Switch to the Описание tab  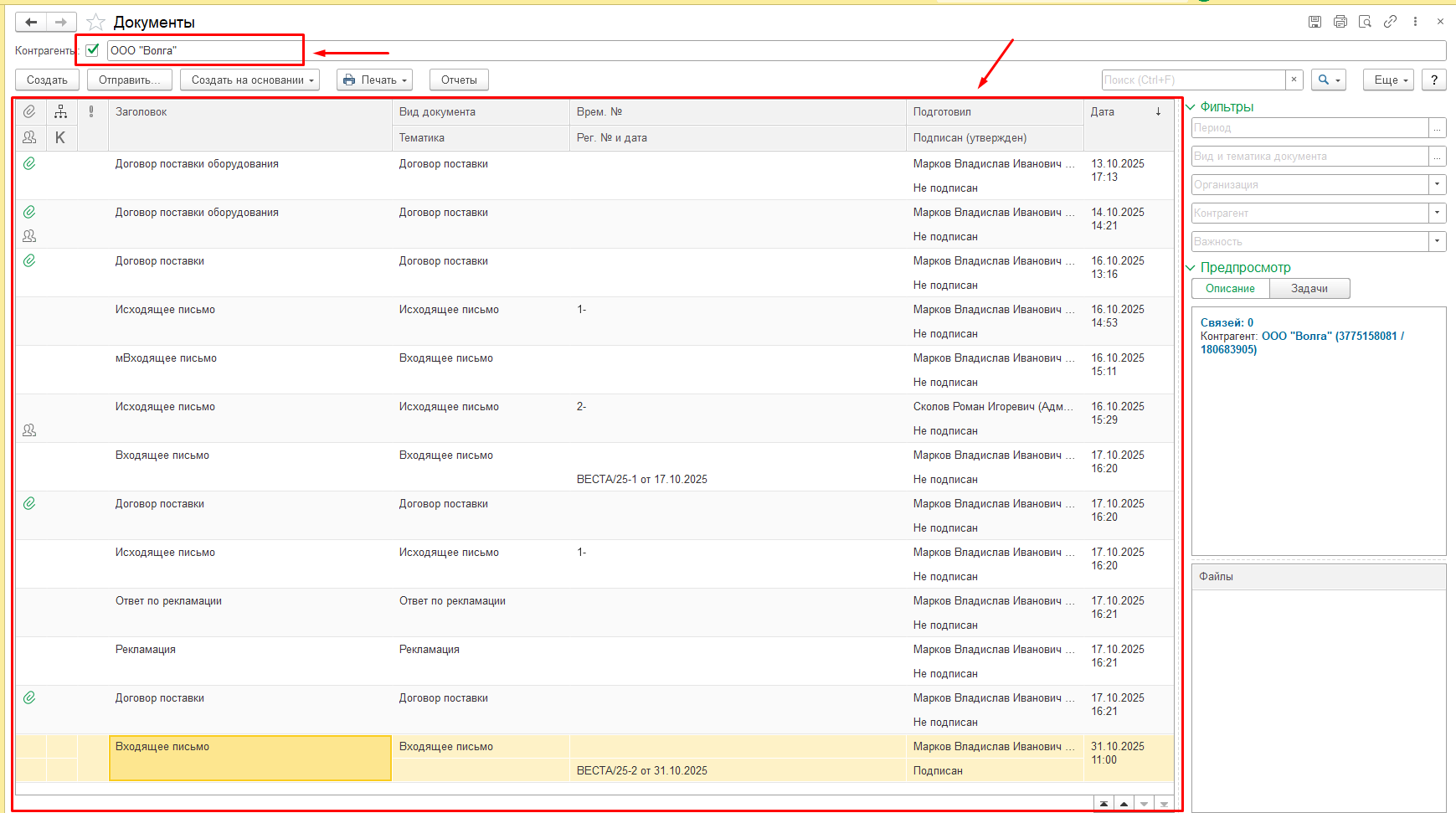coord(1230,288)
